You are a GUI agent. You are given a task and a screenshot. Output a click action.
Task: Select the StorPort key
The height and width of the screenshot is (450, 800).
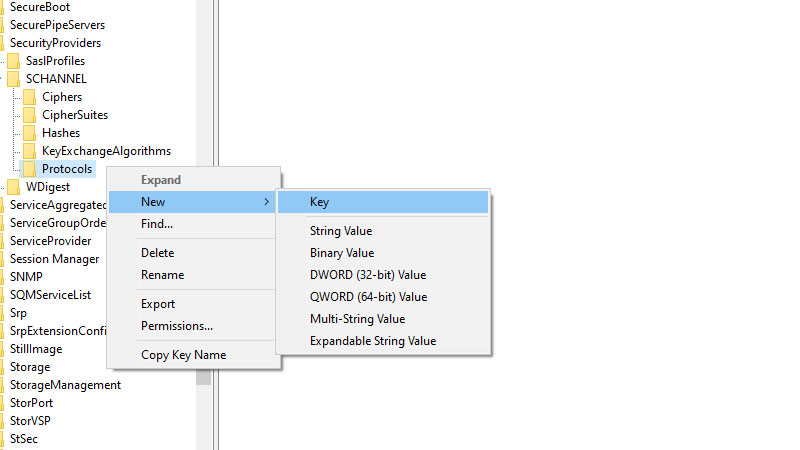click(31, 403)
